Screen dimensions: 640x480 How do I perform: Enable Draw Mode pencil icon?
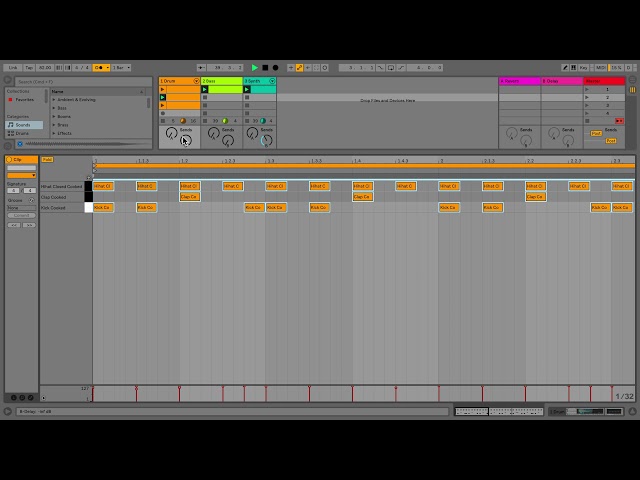point(565,67)
